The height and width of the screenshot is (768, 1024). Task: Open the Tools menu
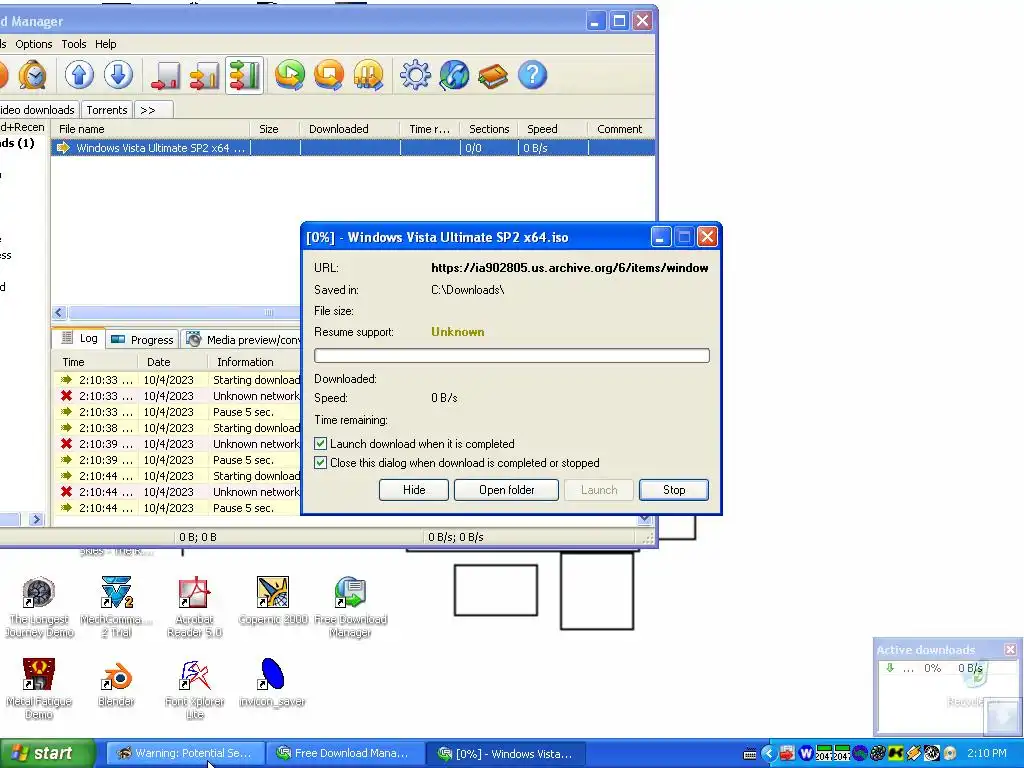(x=74, y=44)
